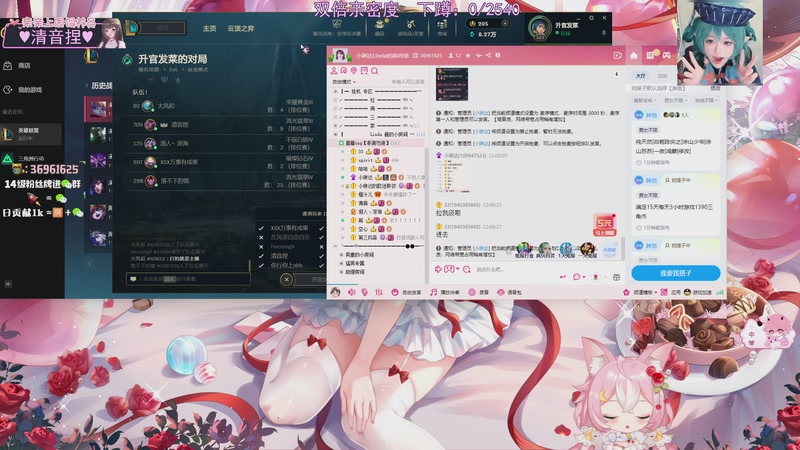The height and width of the screenshot is (450, 800).
Task: Click the gift box icon in chat
Action: click(616, 277)
